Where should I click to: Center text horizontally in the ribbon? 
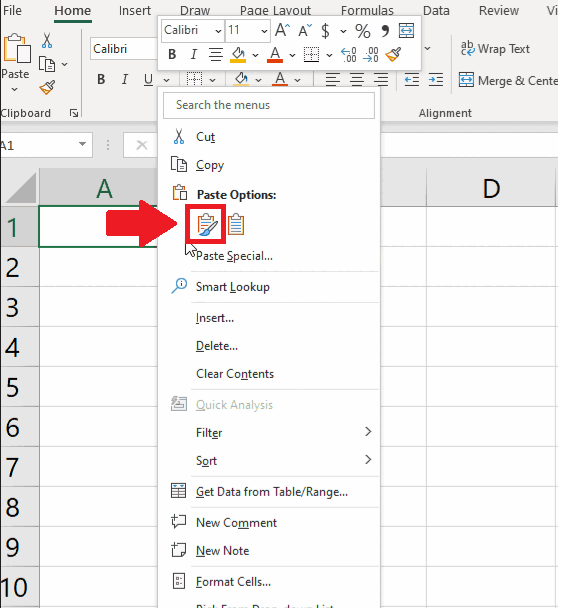pos(357,80)
